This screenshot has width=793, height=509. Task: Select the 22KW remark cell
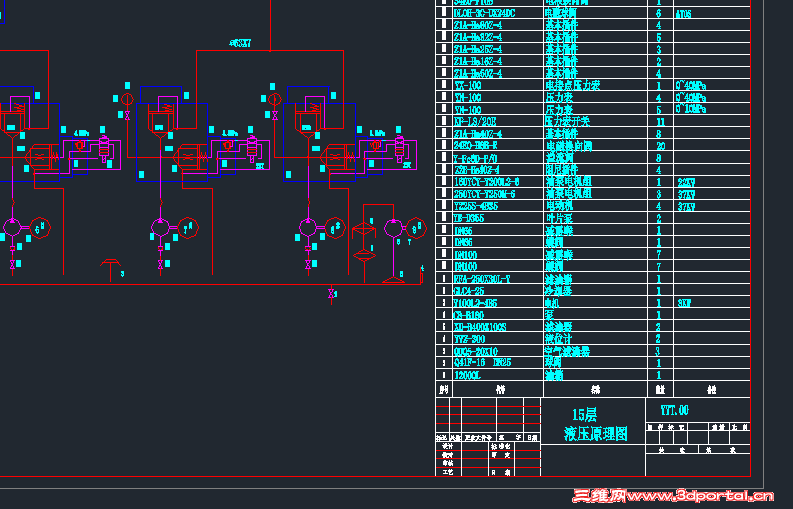coord(686,182)
